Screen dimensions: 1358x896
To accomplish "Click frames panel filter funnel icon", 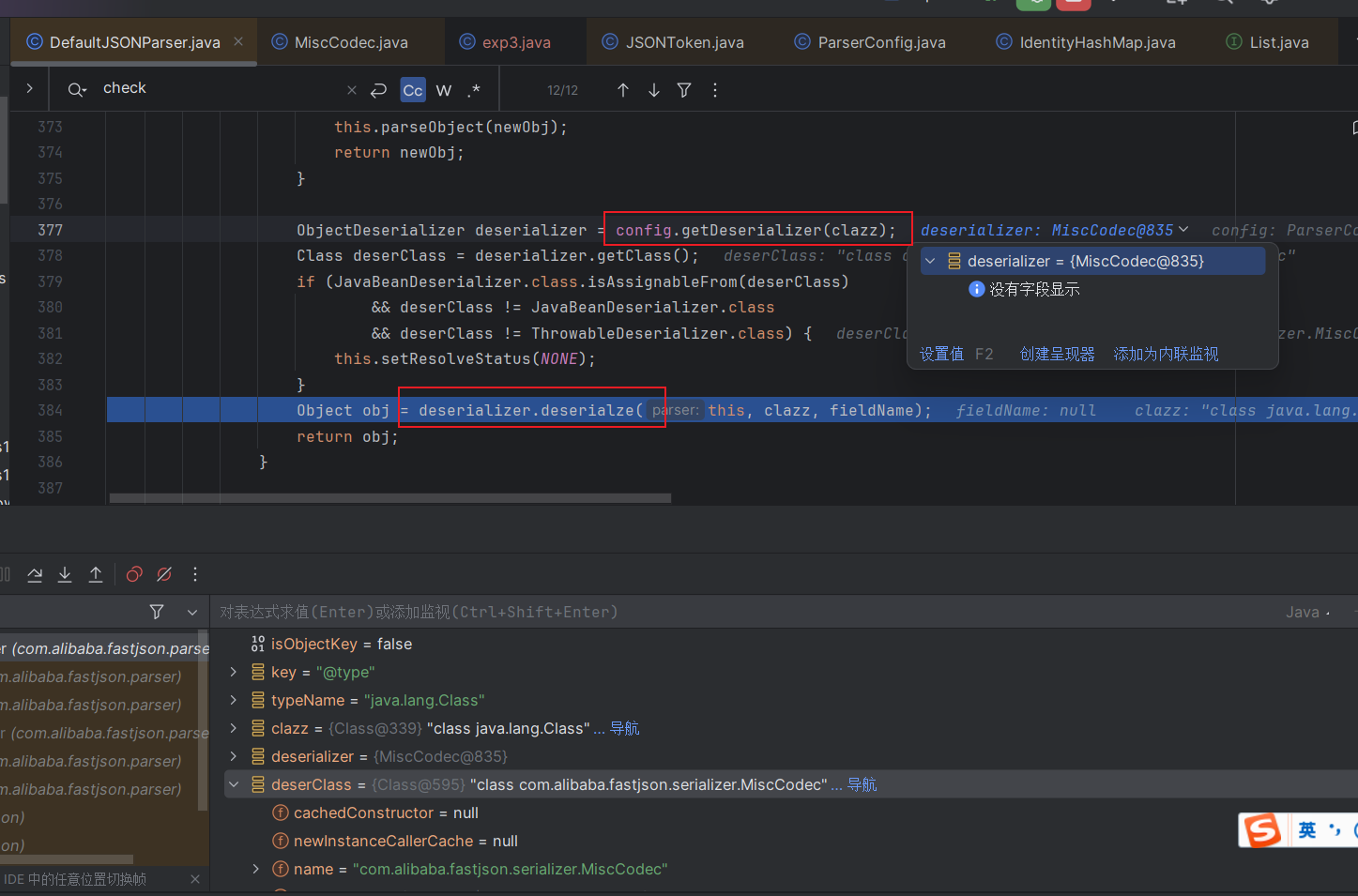I will [x=157, y=612].
